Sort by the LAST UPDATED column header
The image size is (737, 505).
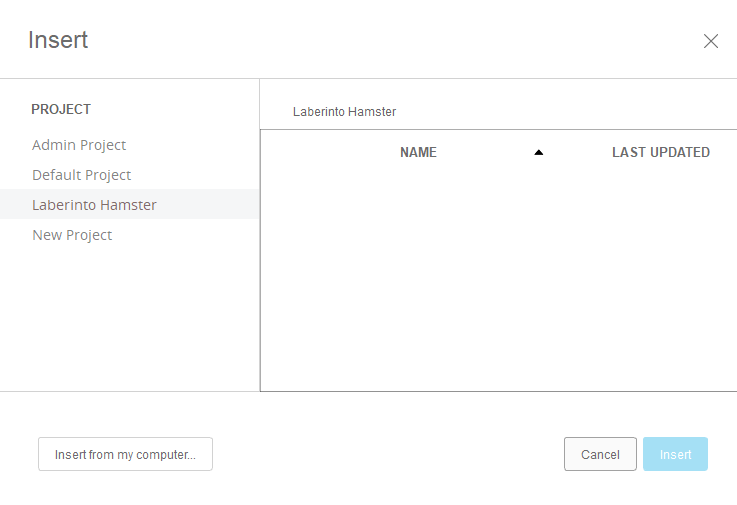(660, 153)
